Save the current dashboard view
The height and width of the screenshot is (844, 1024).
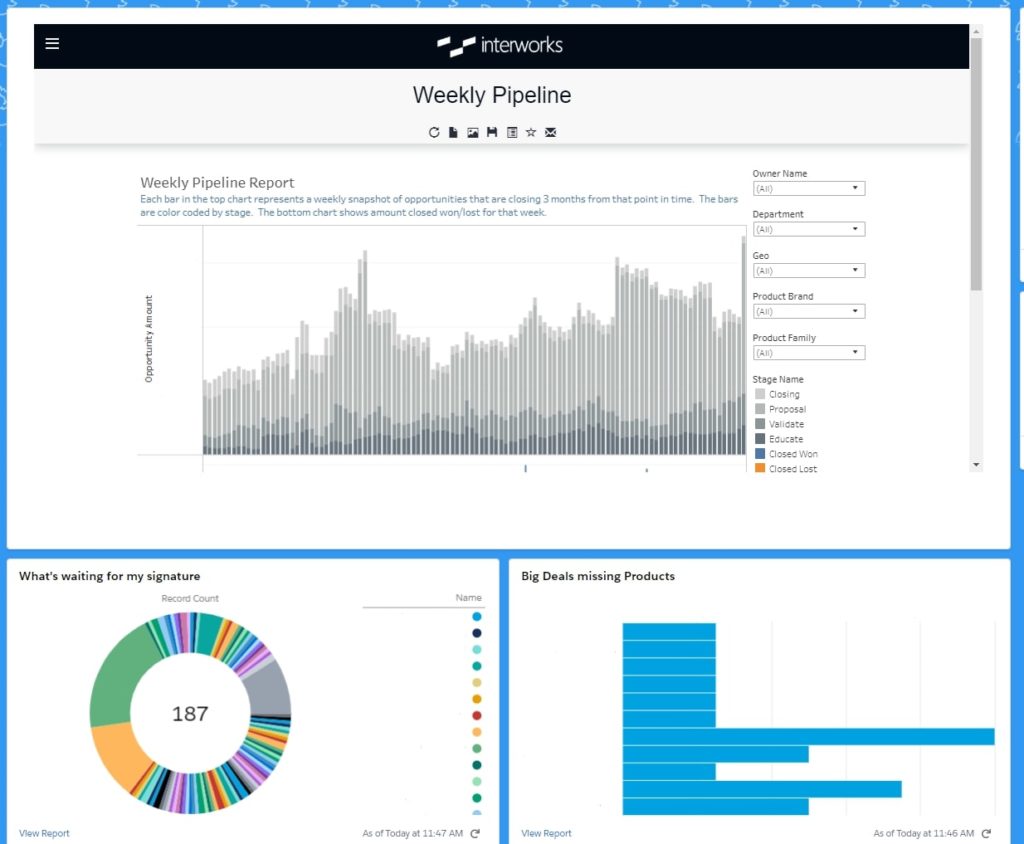point(491,131)
